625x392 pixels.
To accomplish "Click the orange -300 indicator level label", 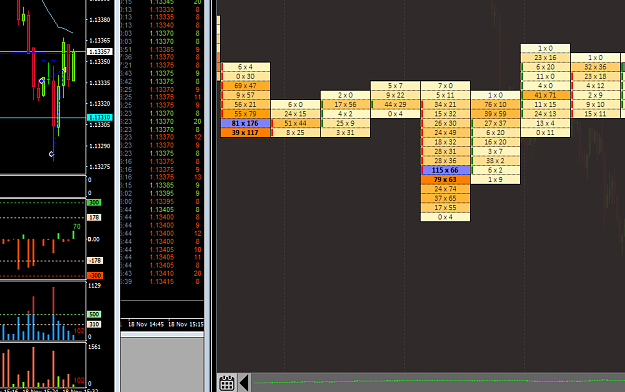I will coord(95,276).
